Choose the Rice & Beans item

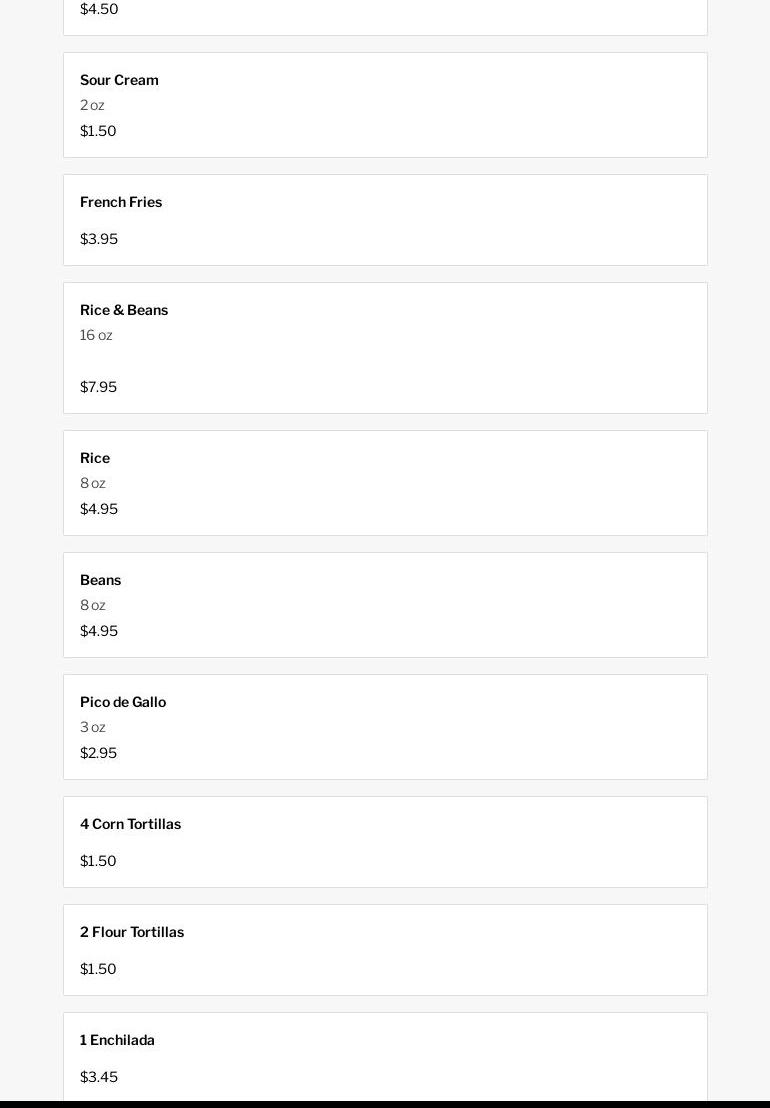coord(124,310)
